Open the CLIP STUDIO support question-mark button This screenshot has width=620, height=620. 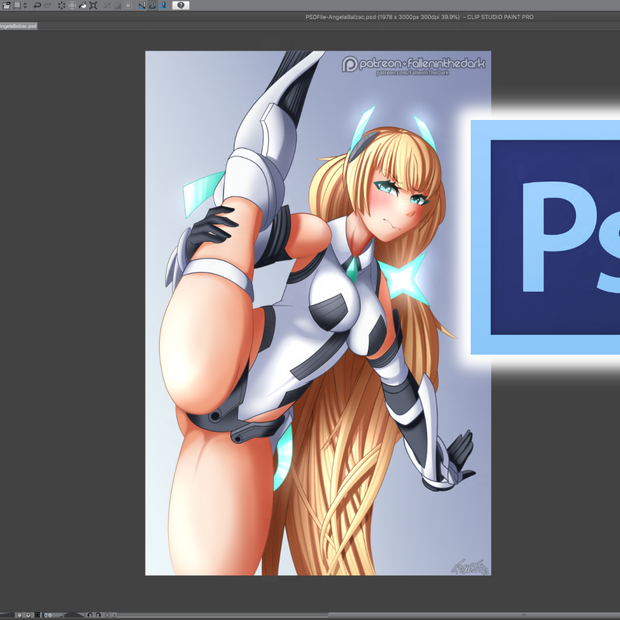pos(181,5)
